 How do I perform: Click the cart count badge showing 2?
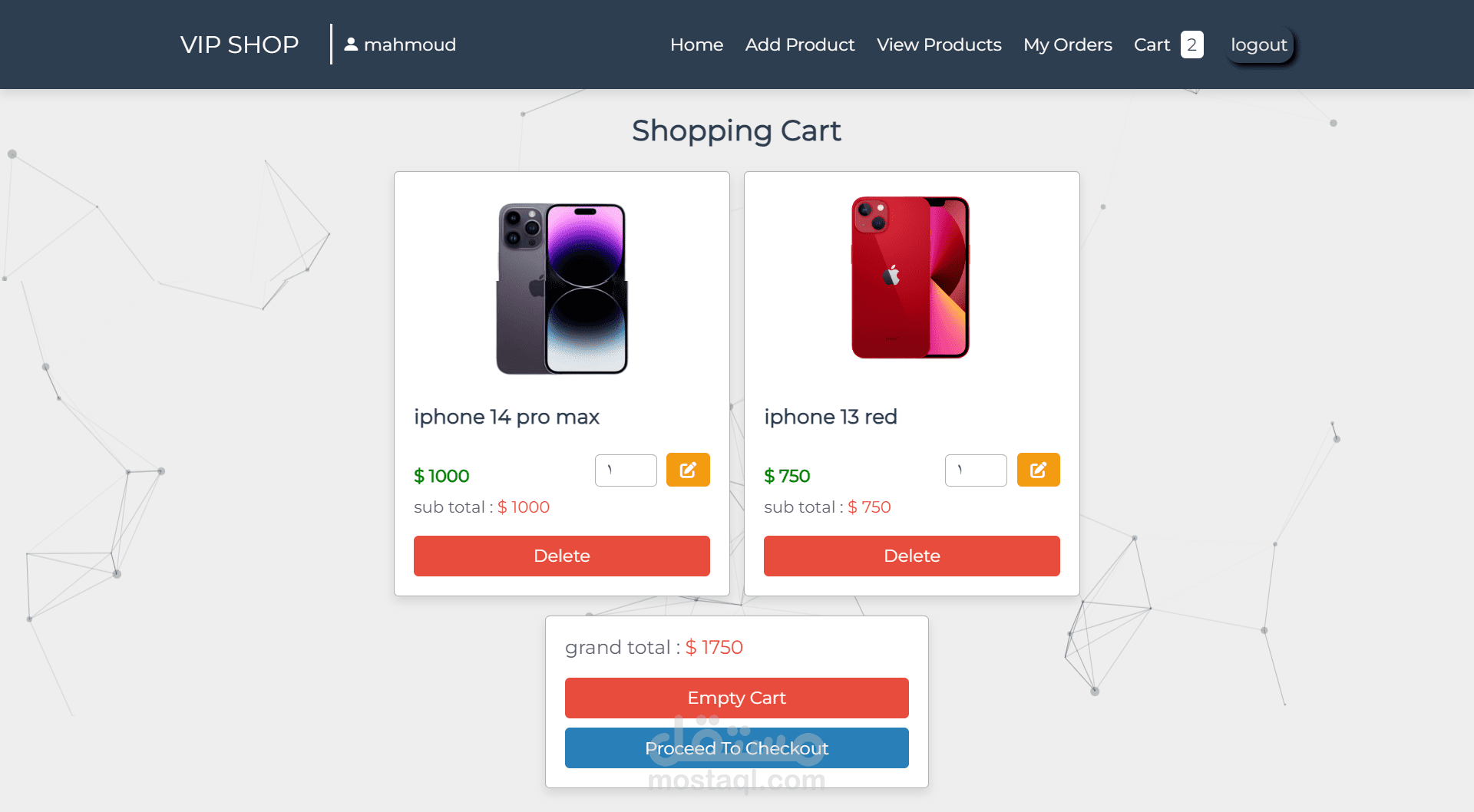[1191, 45]
